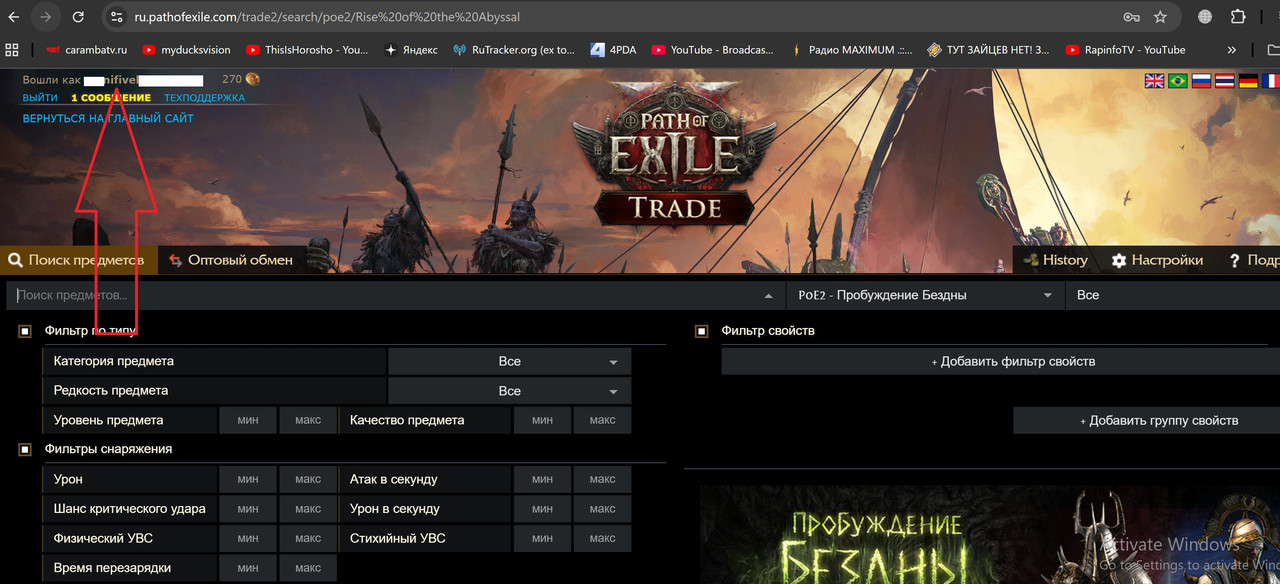
Task: Click the address bar URL
Action: pyautogui.click(x=327, y=17)
